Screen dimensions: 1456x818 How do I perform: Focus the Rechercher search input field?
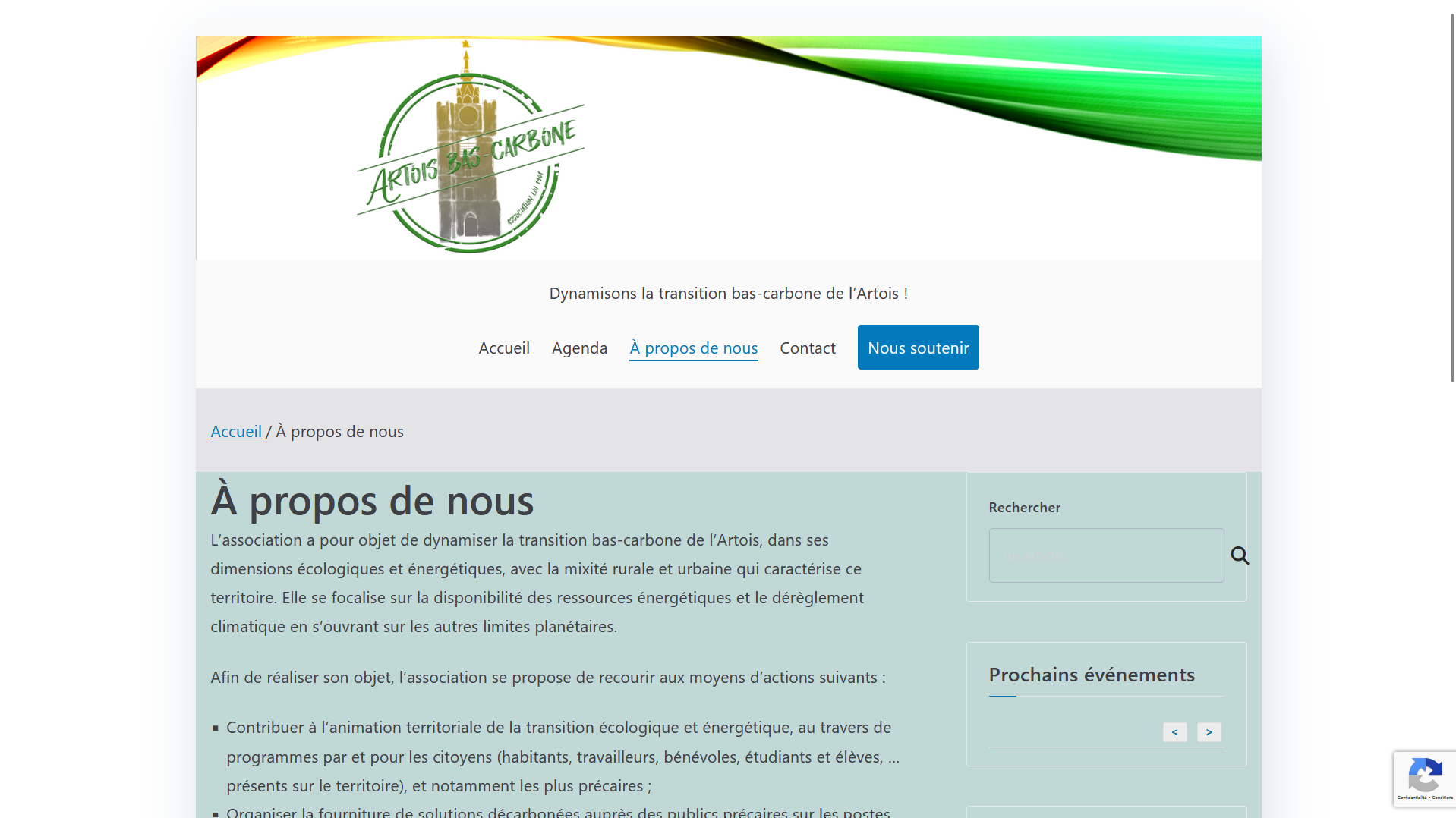click(1105, 555)
